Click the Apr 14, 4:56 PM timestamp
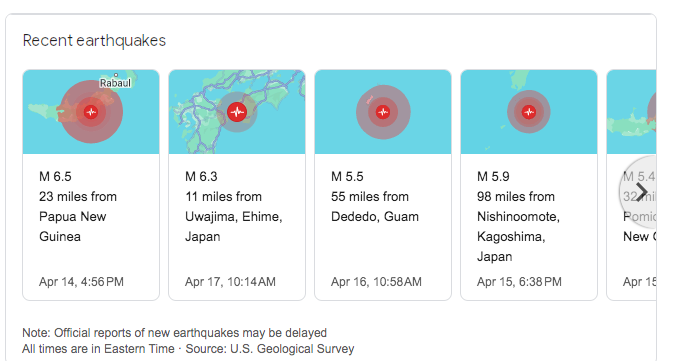 coord(81,282)
